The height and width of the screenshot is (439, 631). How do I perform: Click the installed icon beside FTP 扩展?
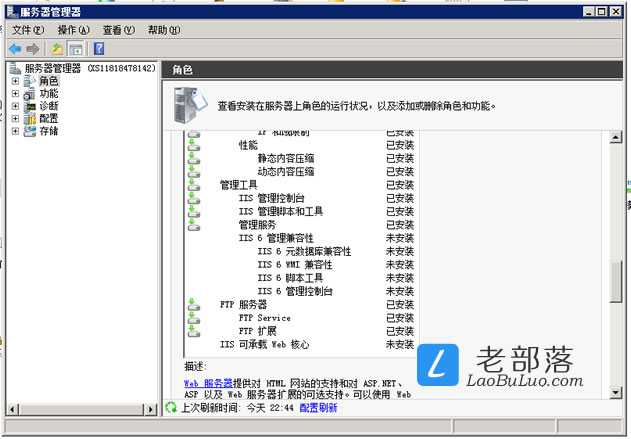(x=194, y=331)
